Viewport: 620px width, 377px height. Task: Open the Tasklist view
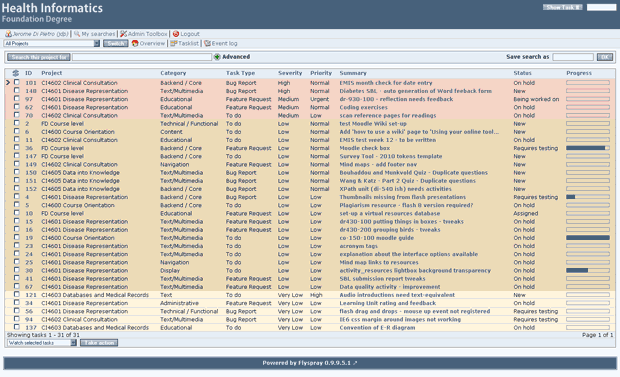point(188,44)
